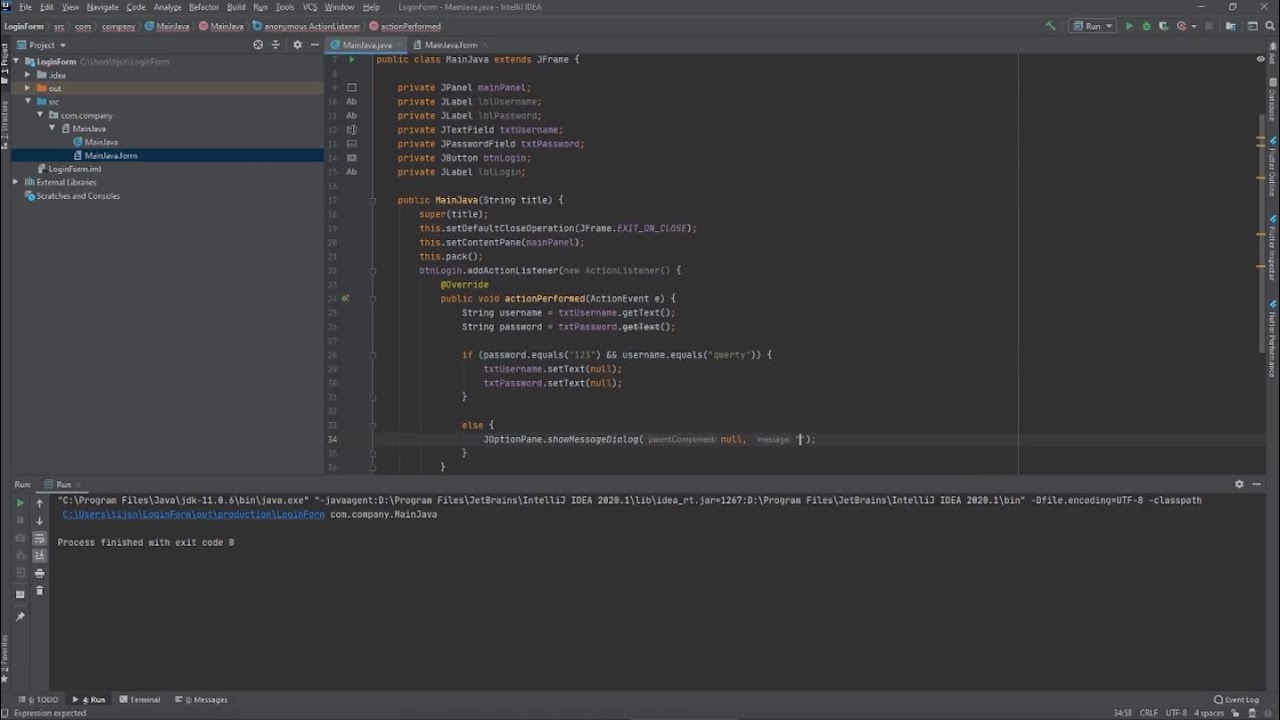Open Run configuration dropdown
The image size is (1280, 720).
[1093, 26]
